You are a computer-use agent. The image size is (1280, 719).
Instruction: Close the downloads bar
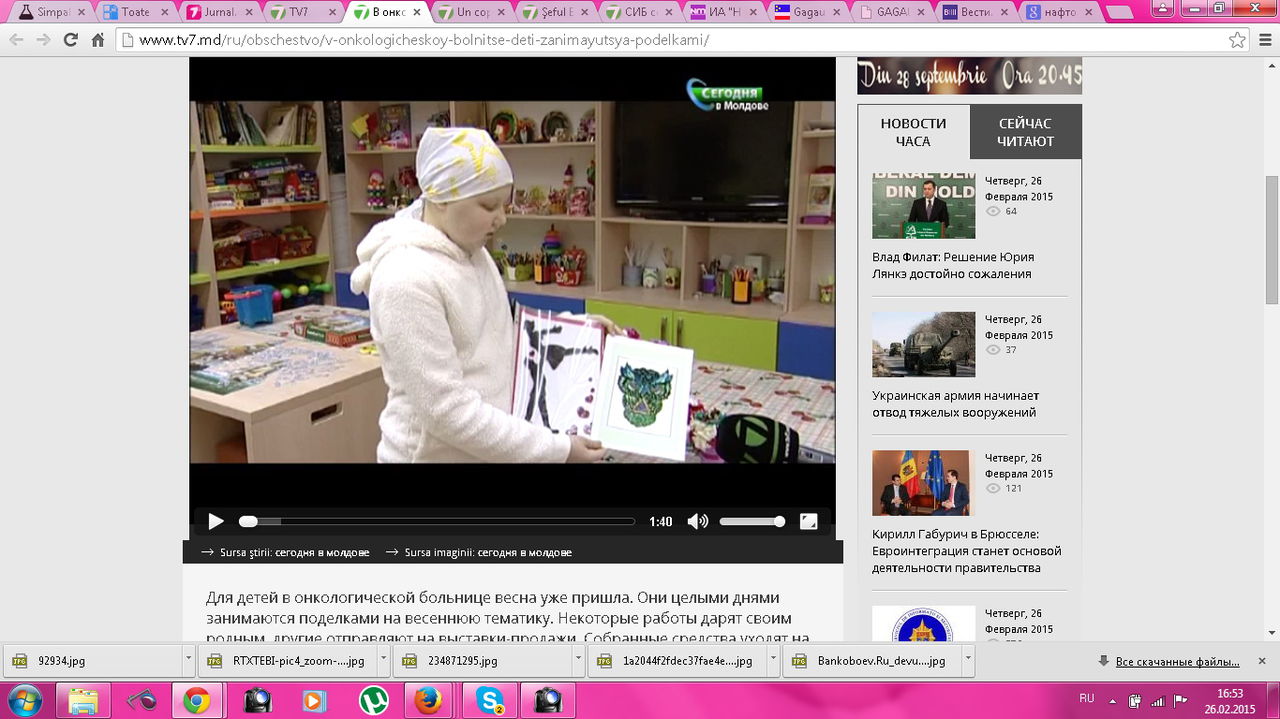click(x=1263, y=661)
